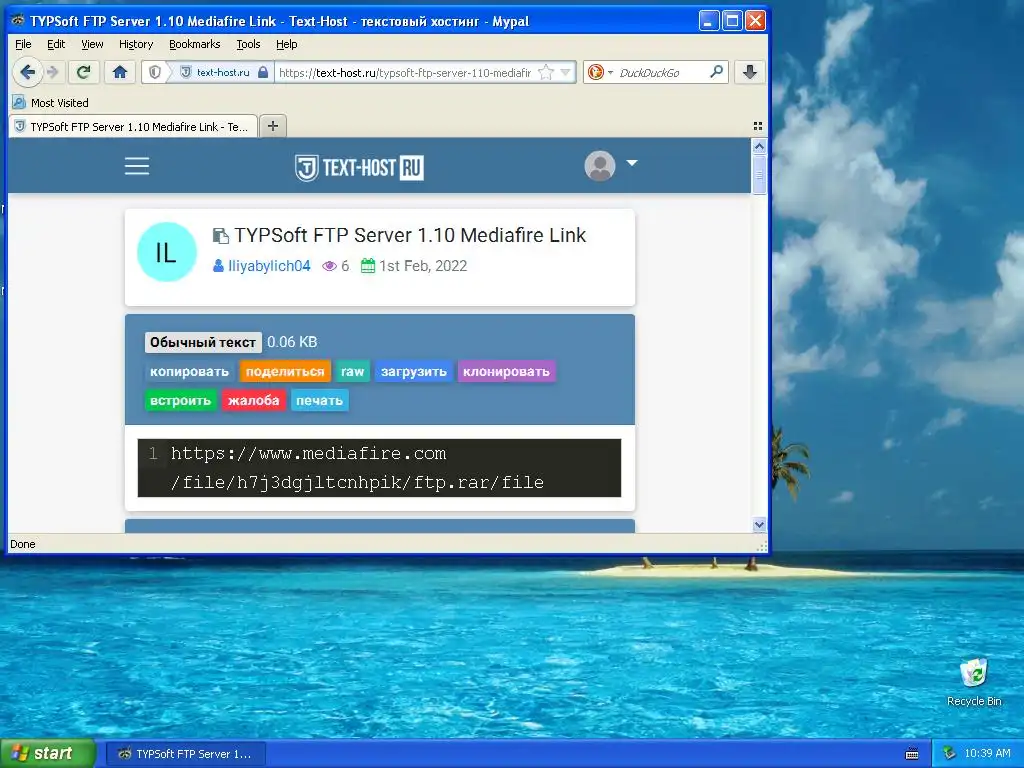Click the загрузить download button
Image resolution: width=1024 pixels, height=768 pixels.
click(x=413, y=372)
